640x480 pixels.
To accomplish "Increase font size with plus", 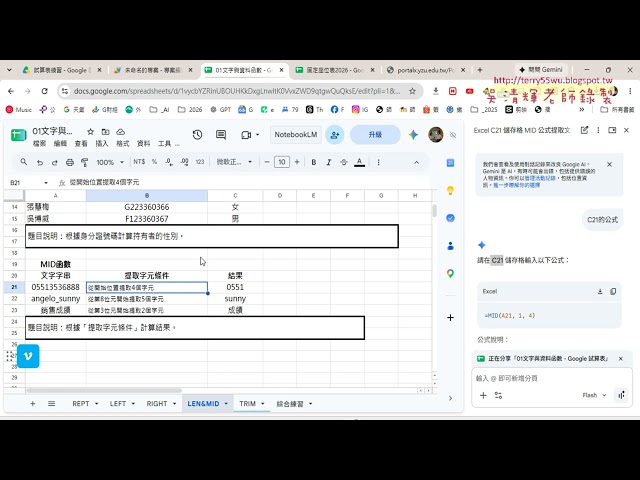I will (297, 162).
